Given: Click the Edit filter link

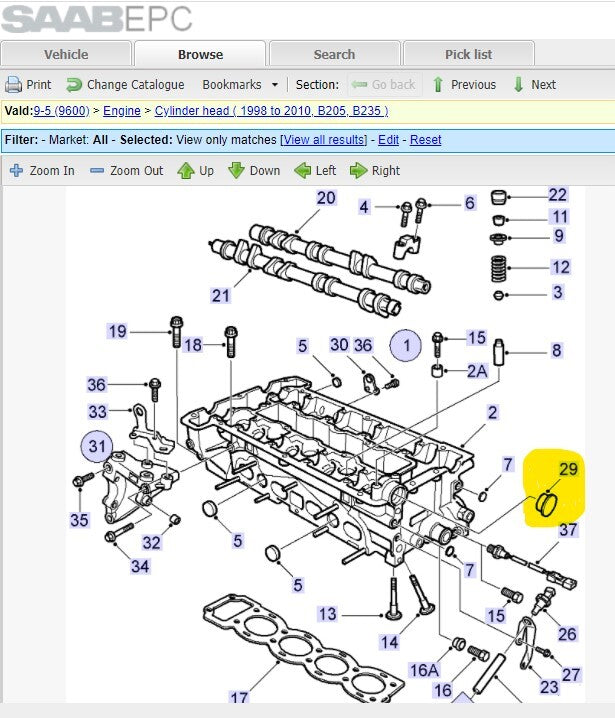Looking at the screenshot, I should click(x=388, y=140).
